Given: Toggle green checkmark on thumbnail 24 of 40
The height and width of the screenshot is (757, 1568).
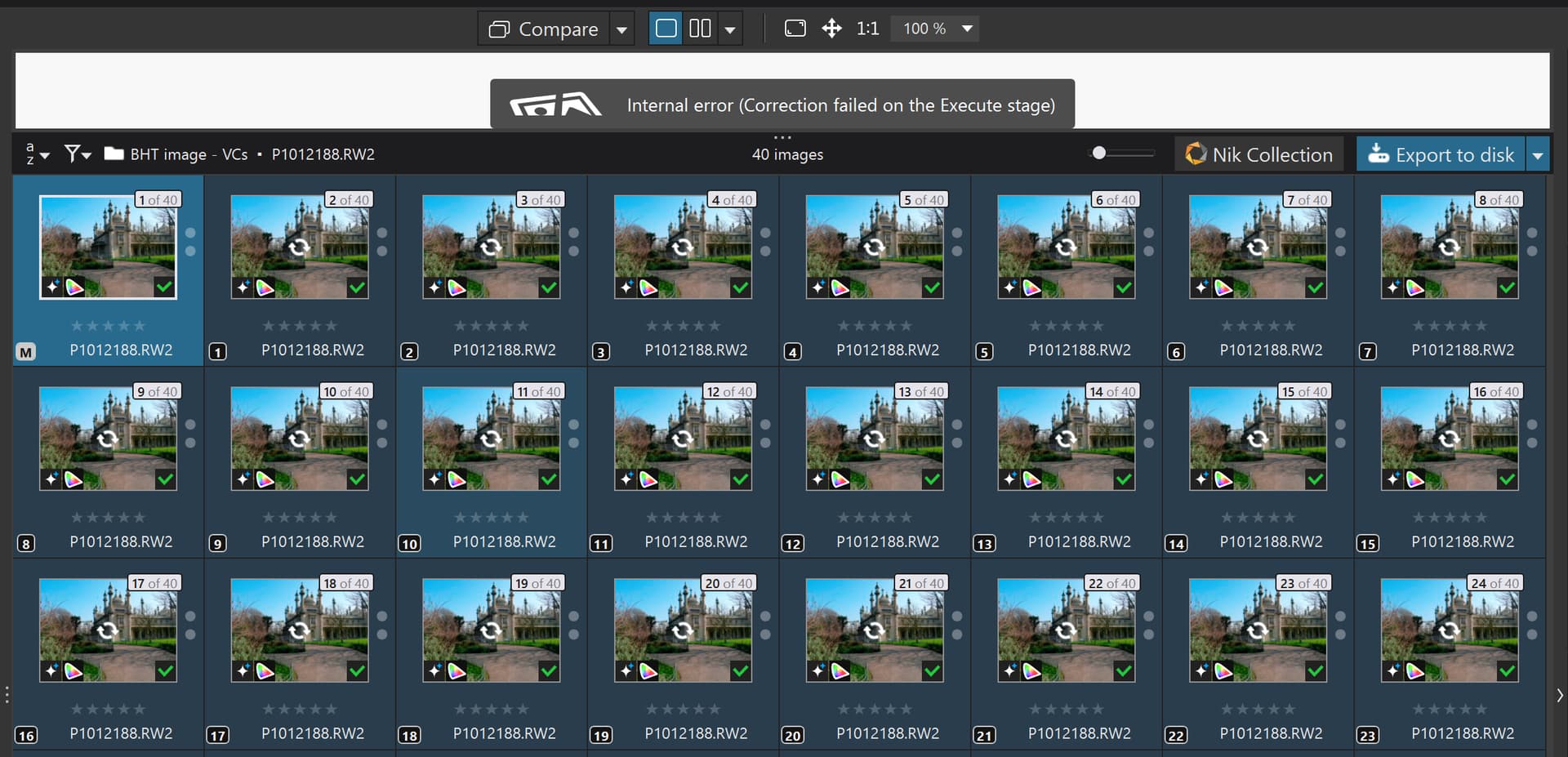Looking at the screenshot, I should point(1507,670).
